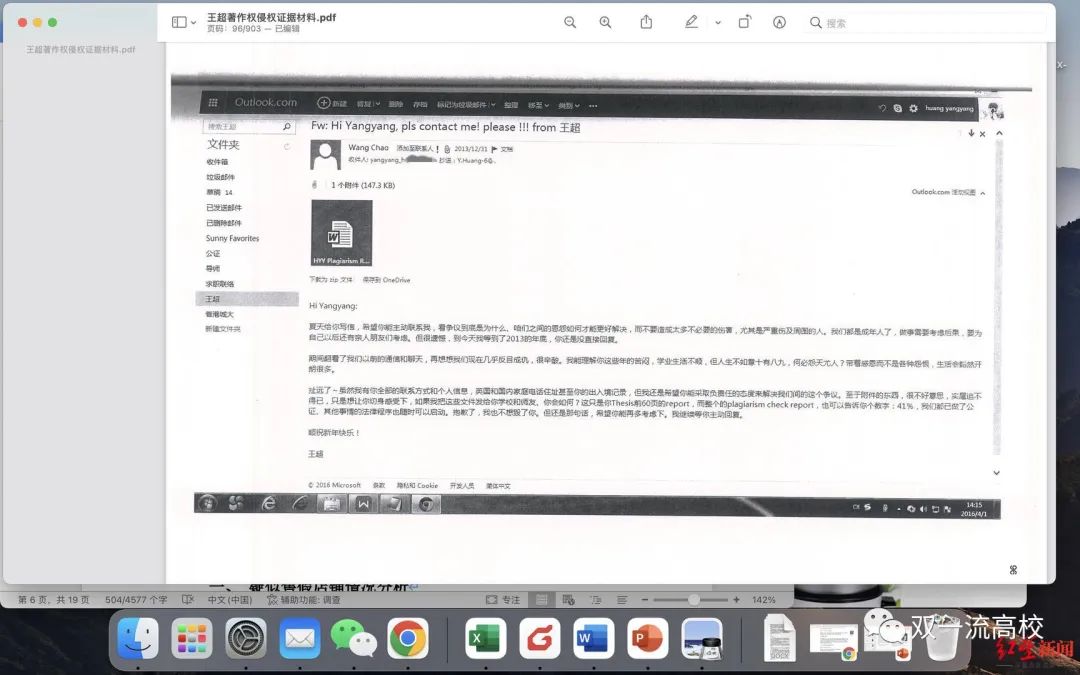This screenshot has width=1080, height=675.
Task: Enable Word's 专注 focus mode
Action: click(x=503, y=600)
